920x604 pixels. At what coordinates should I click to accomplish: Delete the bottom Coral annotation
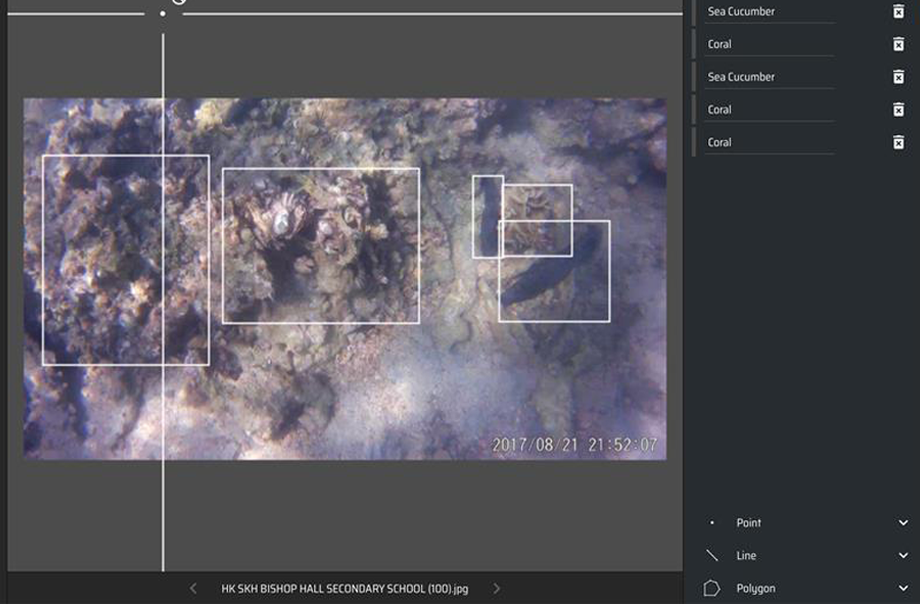coord(898,142)
